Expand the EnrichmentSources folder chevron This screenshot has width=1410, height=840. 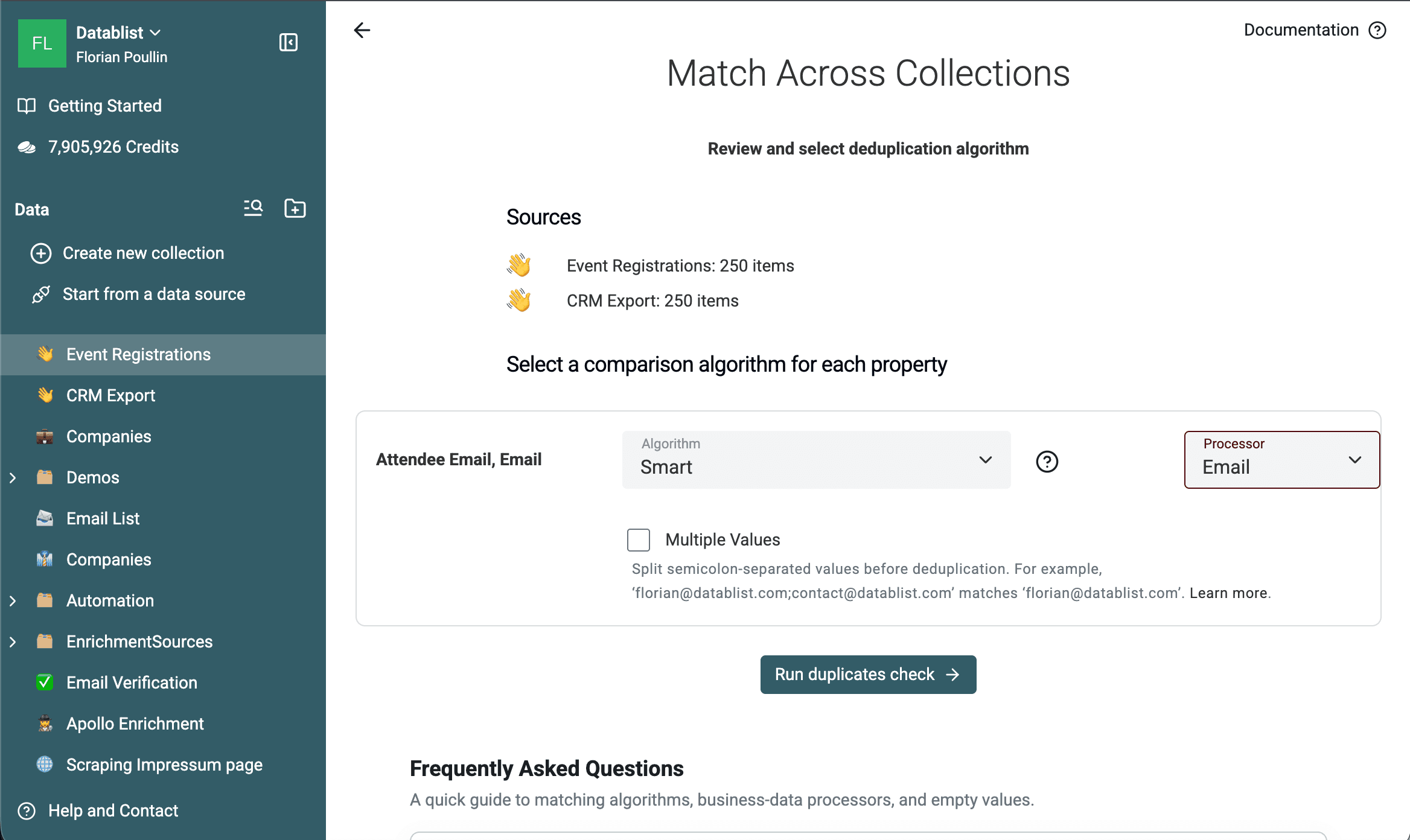13,642
